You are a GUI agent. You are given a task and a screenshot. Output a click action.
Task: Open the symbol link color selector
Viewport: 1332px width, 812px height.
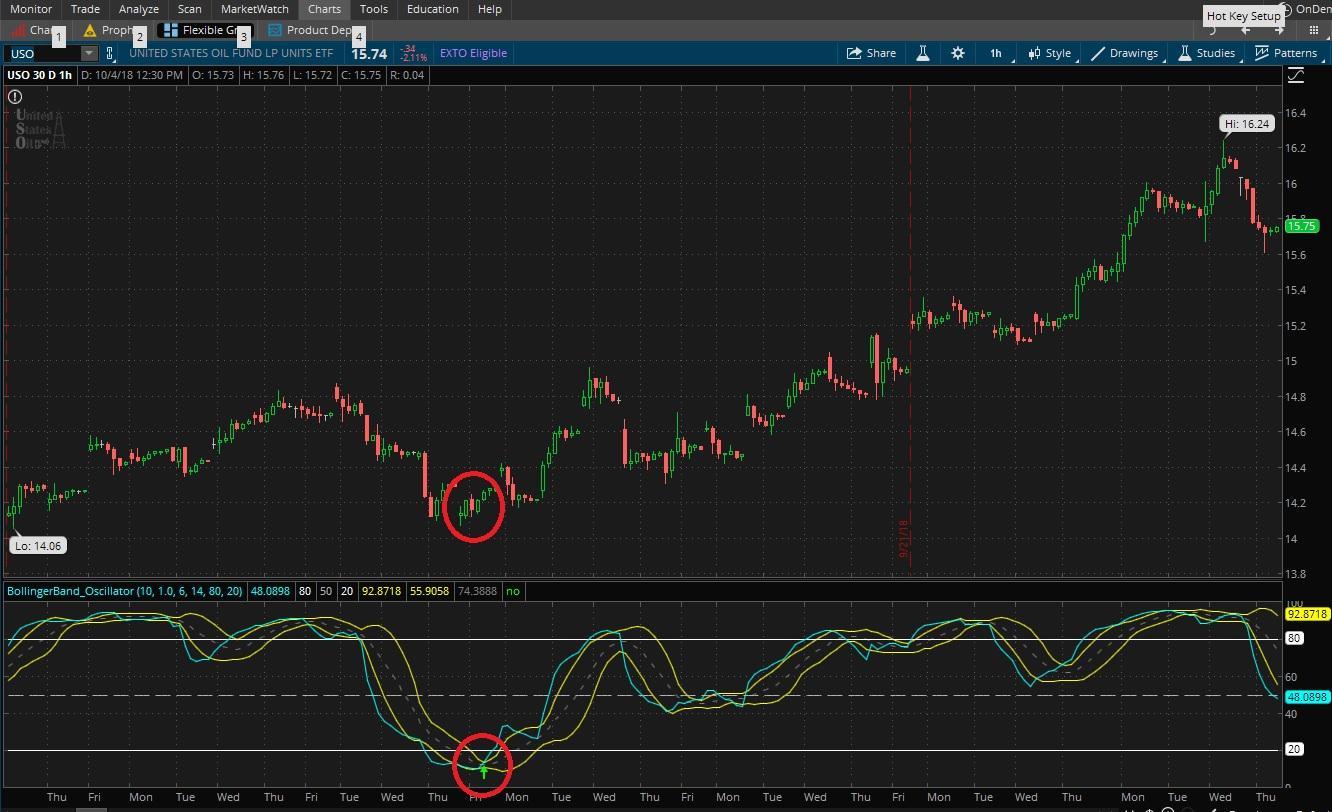(x=110, y=53)
